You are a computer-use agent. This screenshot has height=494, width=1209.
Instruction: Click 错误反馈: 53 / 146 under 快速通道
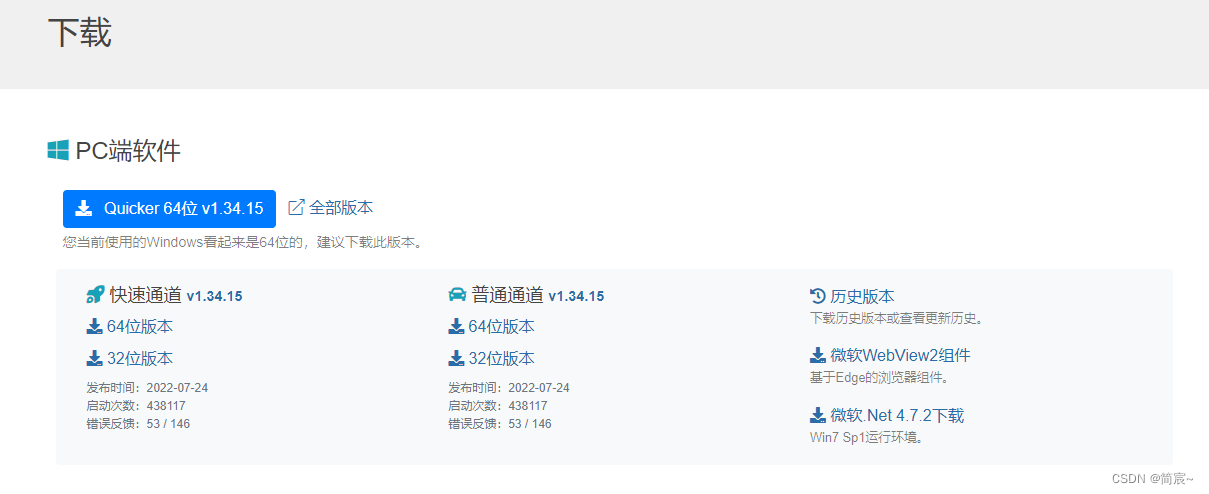138,423
